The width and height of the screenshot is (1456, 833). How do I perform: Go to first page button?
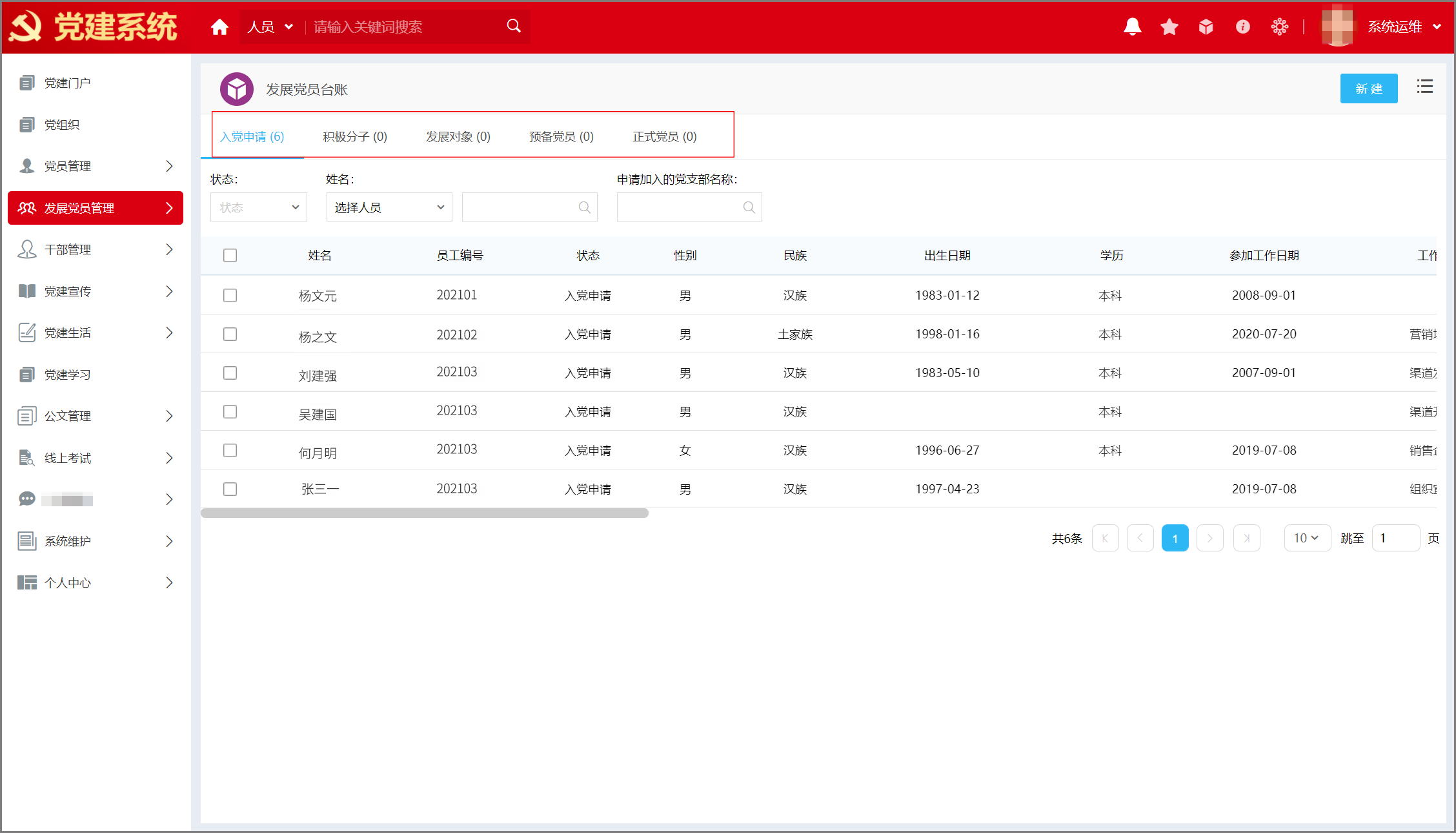1106,538
